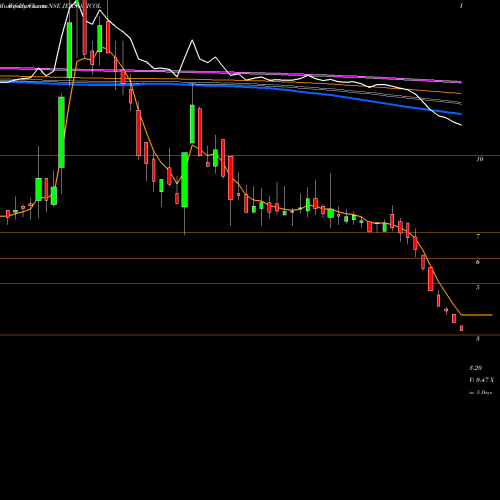Click the 3.20 last price value

point(476,368)
